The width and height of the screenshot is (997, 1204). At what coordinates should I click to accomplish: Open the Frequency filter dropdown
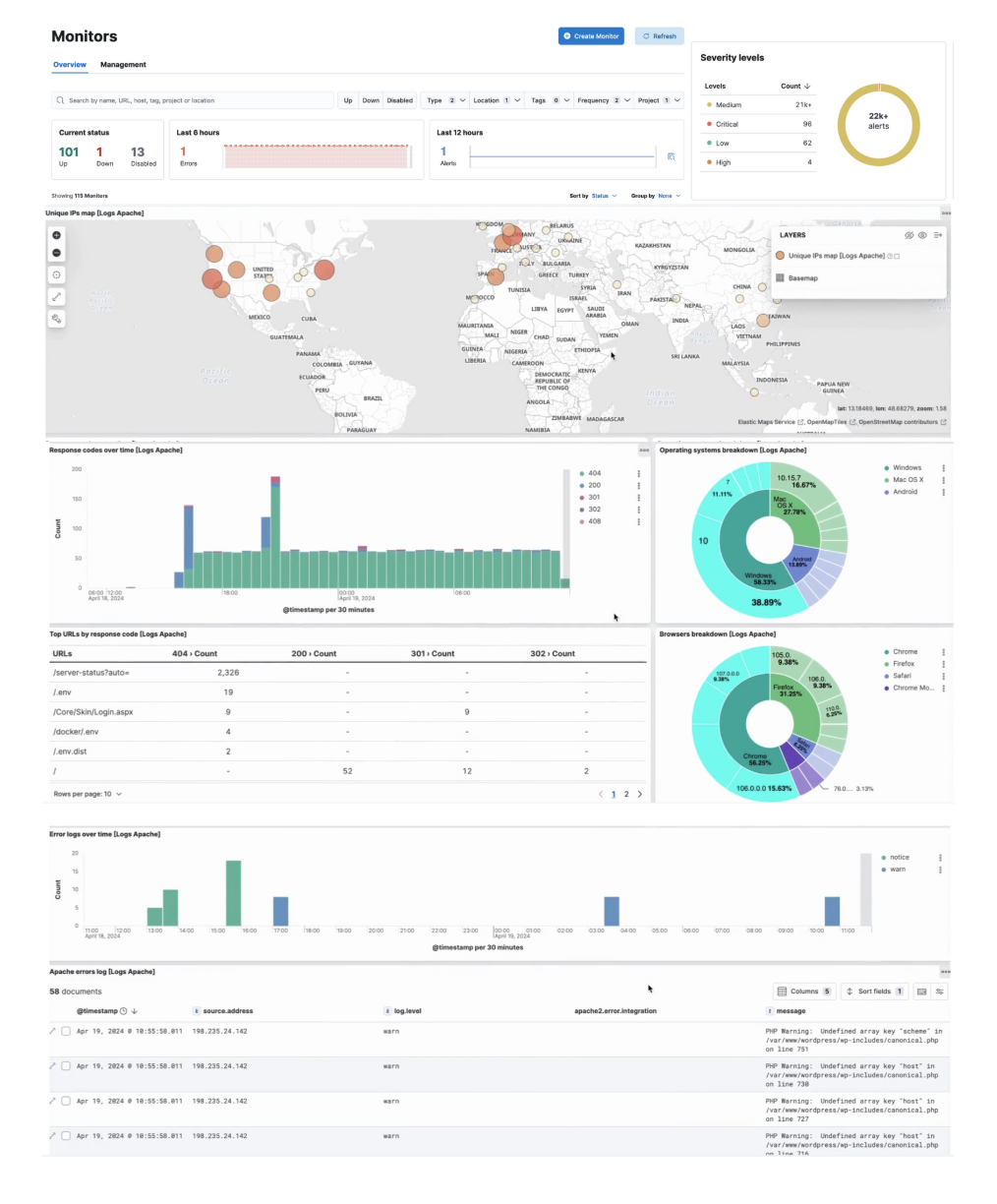(x=604, y=100)
